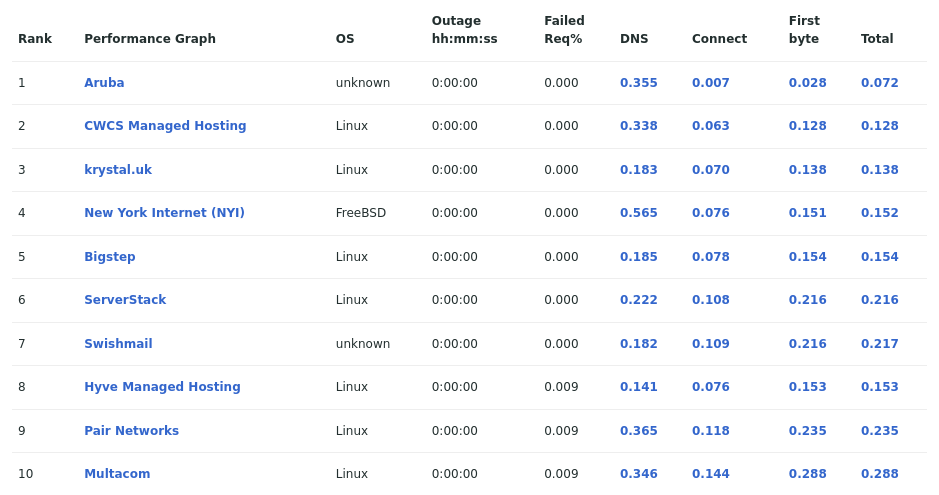Image resolution: width=939 pixels, height=495 pixels.
Task: Click Outage hh:mm:ss column header
Action: pyautogui.click(x=465, y=29)
